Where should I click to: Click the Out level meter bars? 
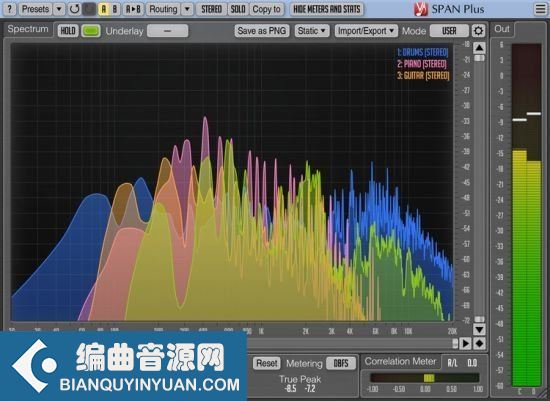click(526, 215)
